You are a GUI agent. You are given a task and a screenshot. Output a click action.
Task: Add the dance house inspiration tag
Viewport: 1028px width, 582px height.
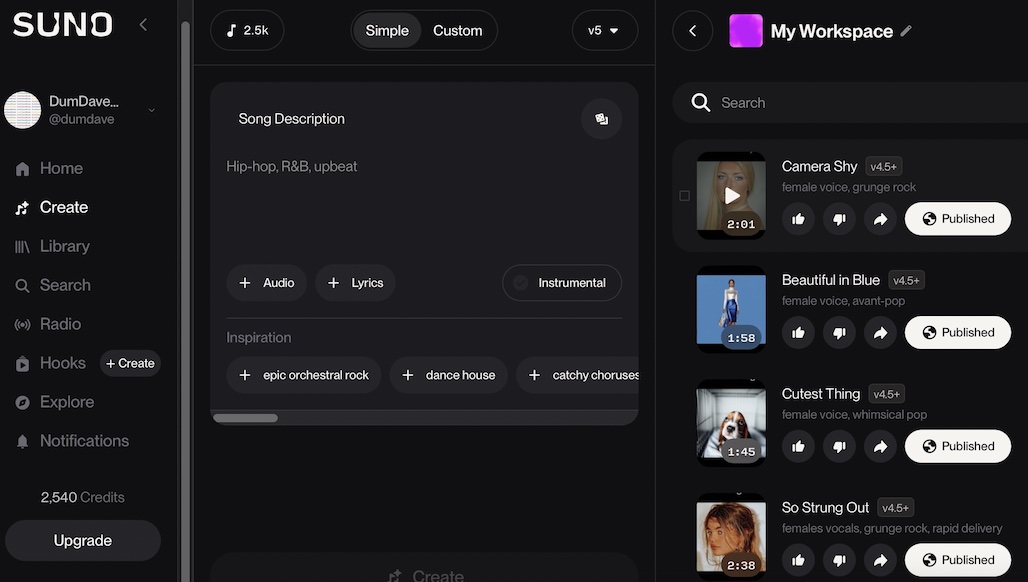[448, 375]
